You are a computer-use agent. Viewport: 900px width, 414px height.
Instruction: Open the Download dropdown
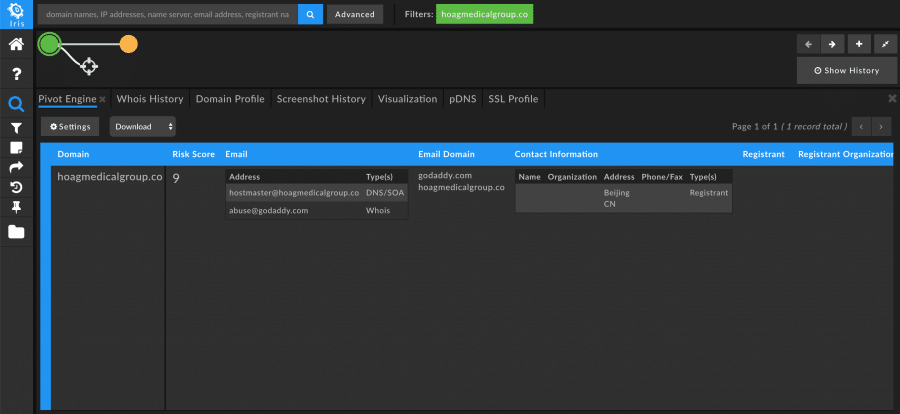coord(143,127)
